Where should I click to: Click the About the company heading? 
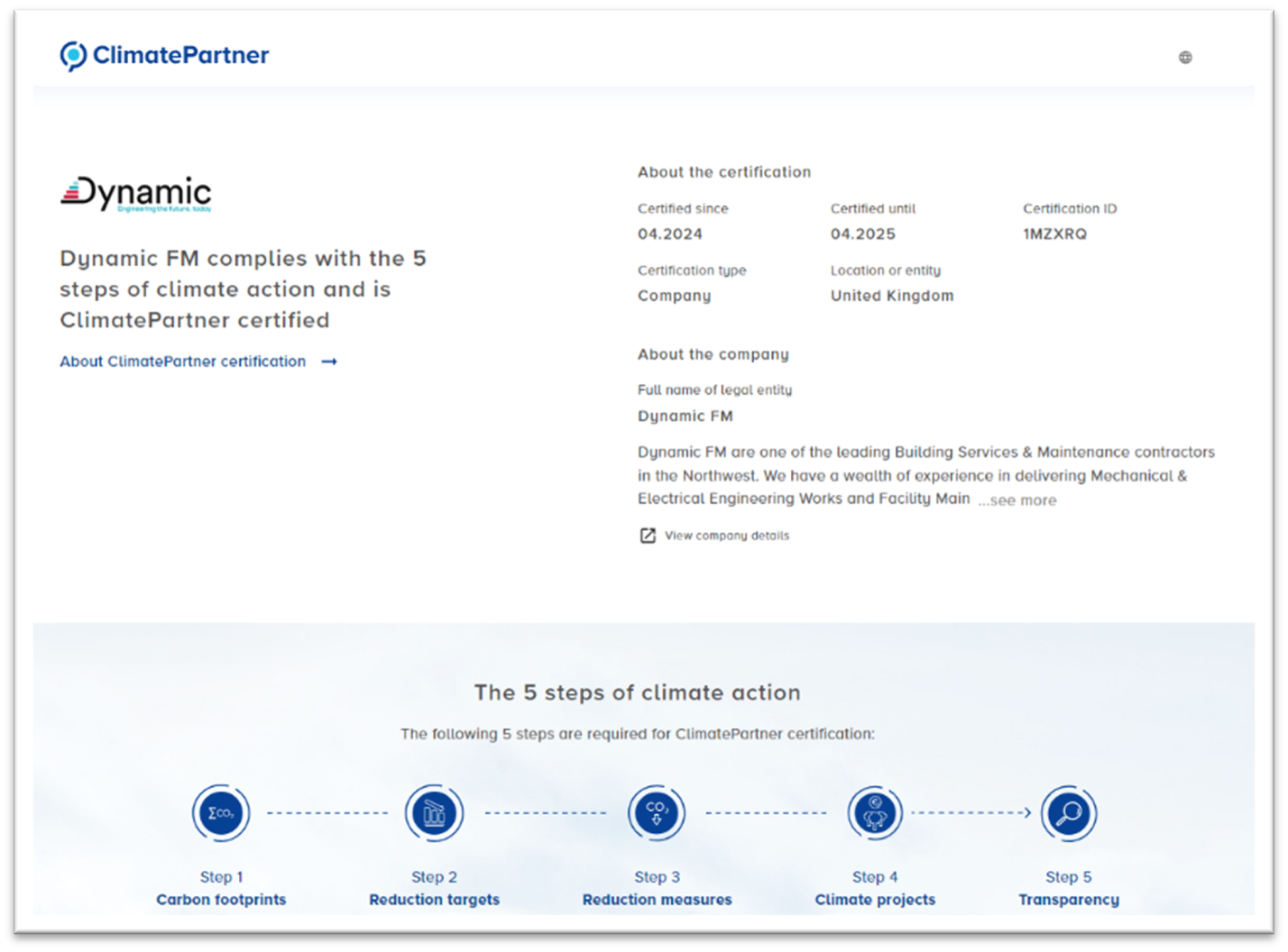pyautogui.click(x=713, y=354)
